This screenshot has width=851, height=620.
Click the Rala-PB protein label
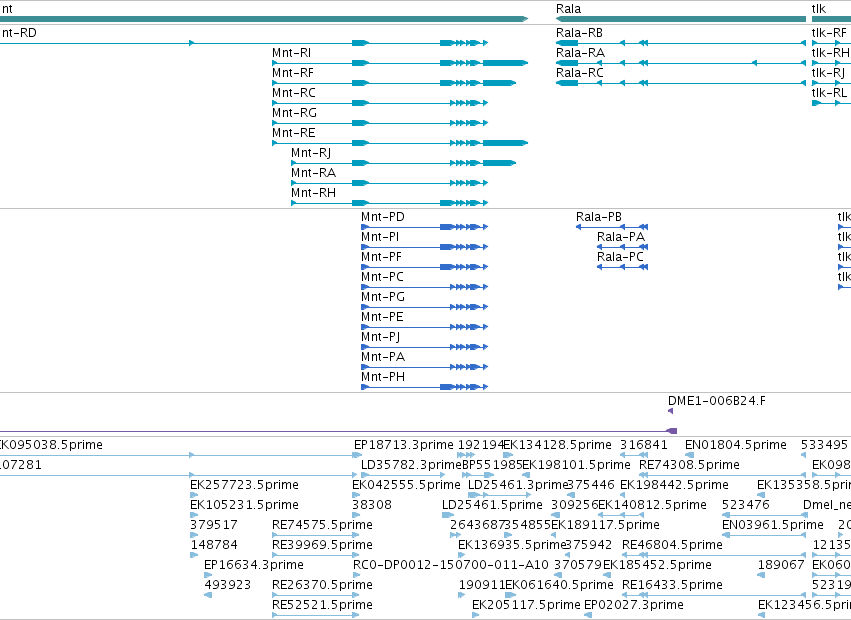[x=599, y=217]
